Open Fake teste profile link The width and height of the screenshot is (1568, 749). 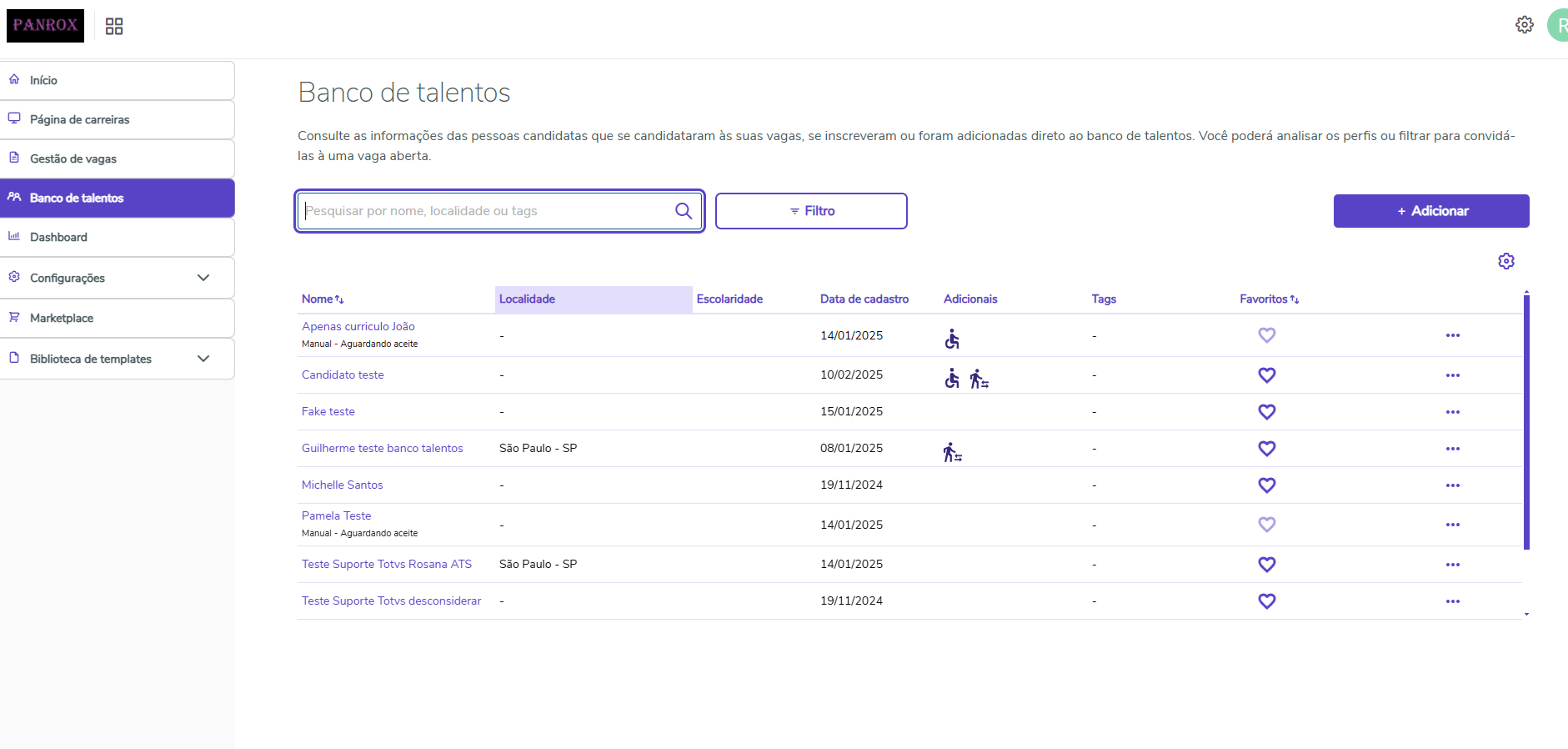[x=328, y=411]
